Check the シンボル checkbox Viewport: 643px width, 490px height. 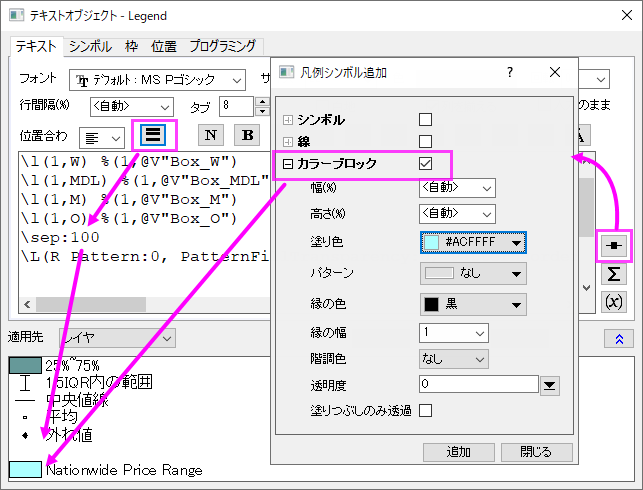[x=425, y=120]
